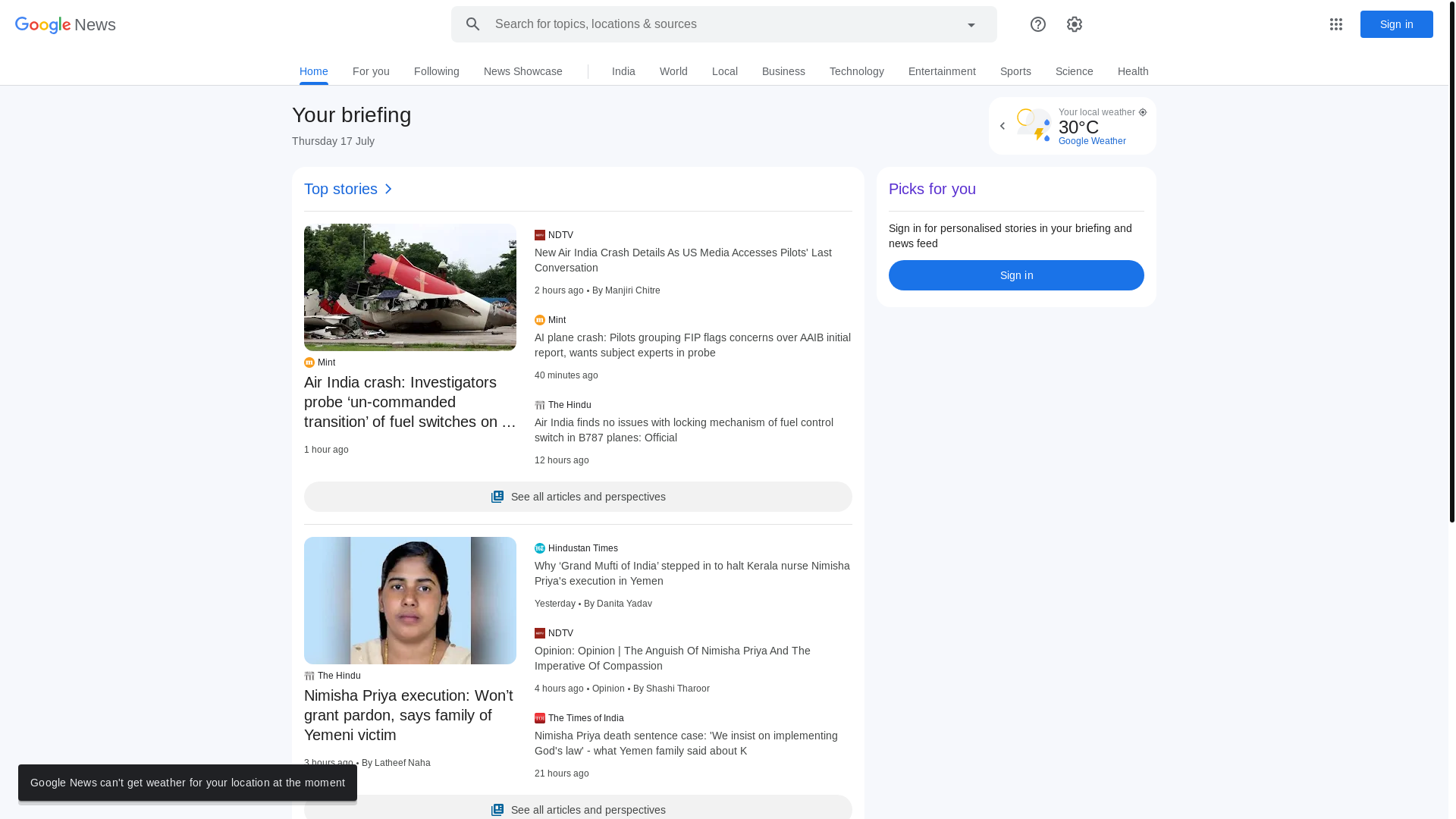Viewport: 1456px width, 819px height.
Task: Click the weather unavailable toast message
Action: point(187,783)
